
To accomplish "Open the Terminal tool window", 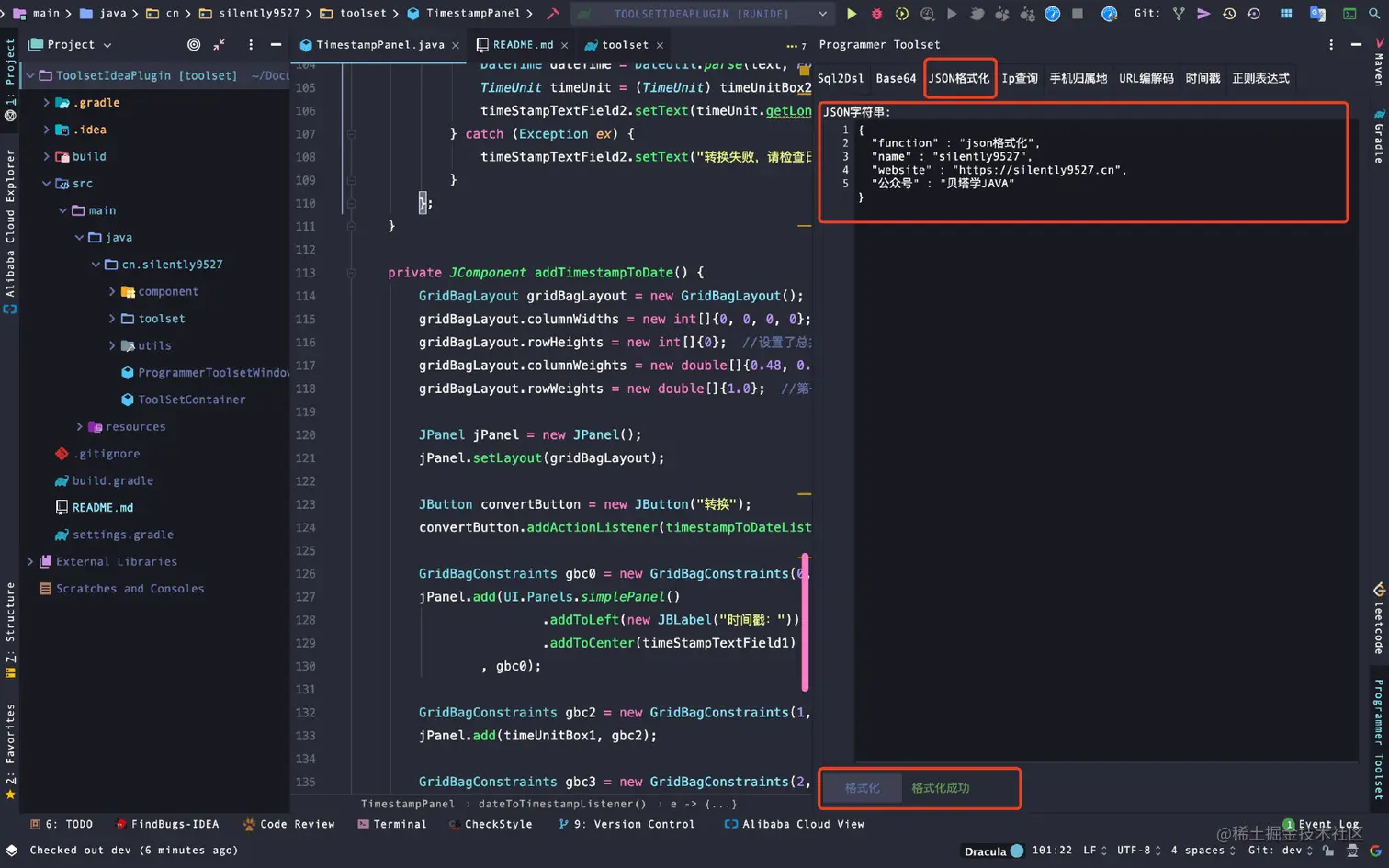I will coord(391,824).
